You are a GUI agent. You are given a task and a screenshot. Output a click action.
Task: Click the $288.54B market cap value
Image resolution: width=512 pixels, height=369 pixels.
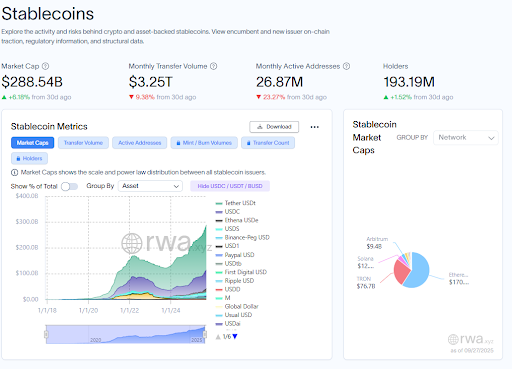tap(32, 82)
